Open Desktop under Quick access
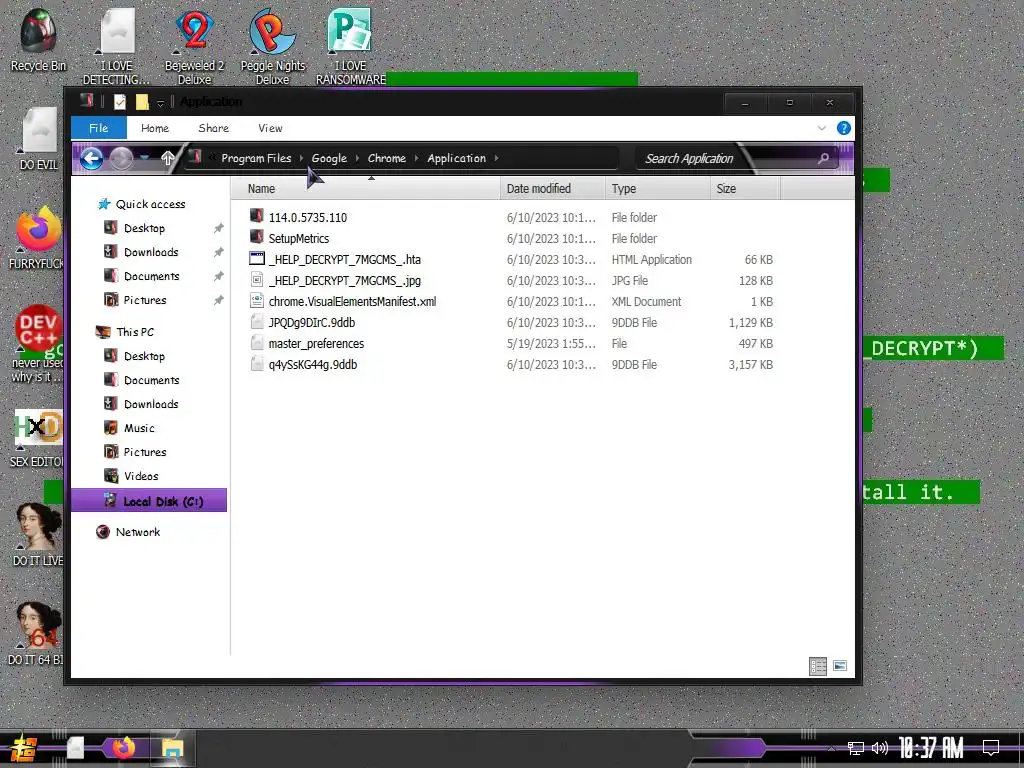 (144, 228)
